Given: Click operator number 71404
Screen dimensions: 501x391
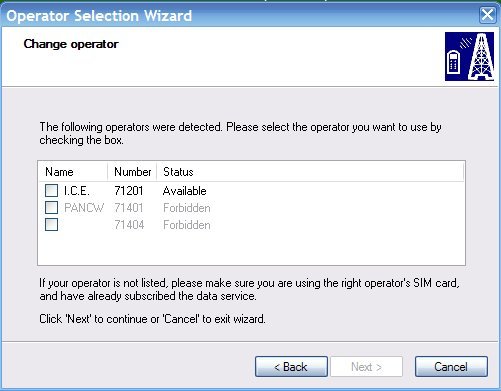Looking at the screenshot, I should coord(129,225).
